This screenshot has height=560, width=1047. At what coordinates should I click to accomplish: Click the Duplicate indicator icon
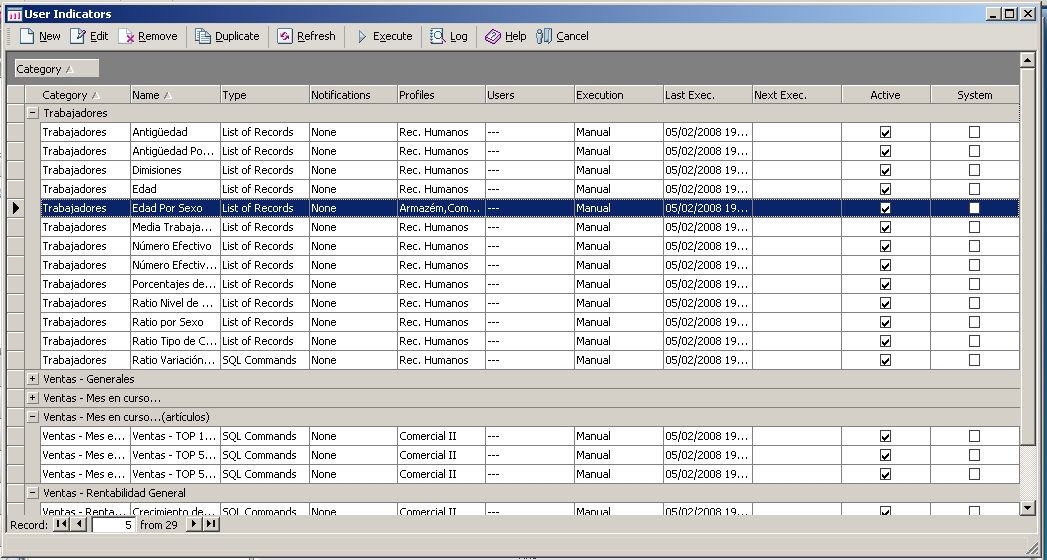coord(204,36)
